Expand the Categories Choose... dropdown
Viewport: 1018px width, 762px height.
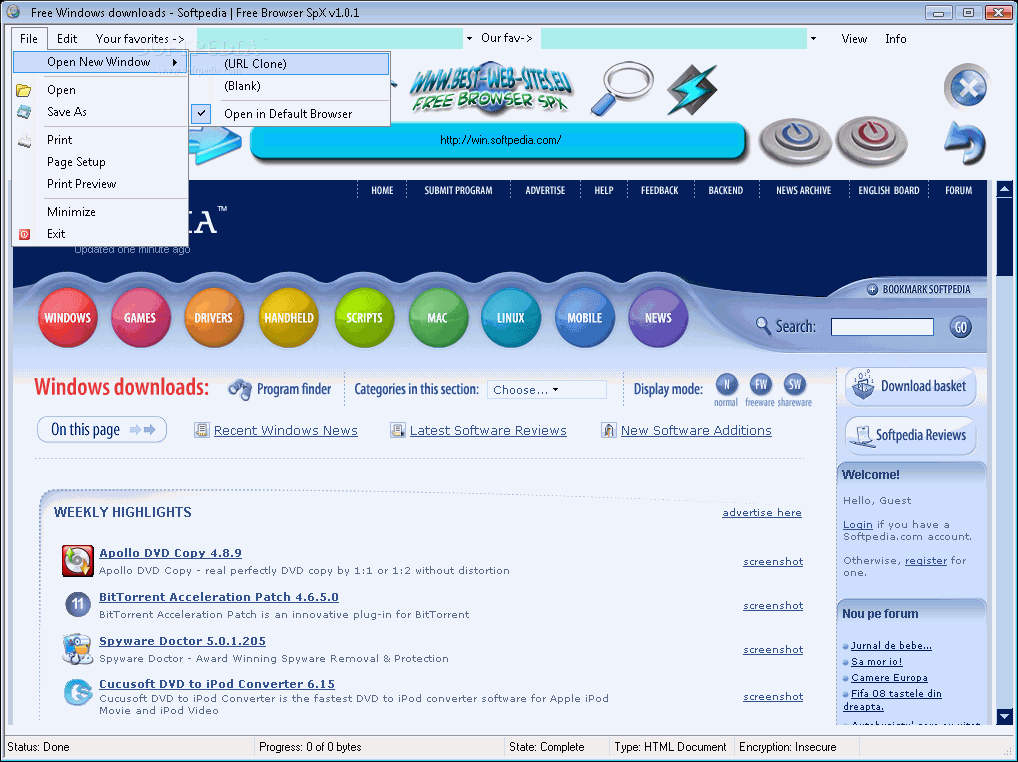click(547, 389)
